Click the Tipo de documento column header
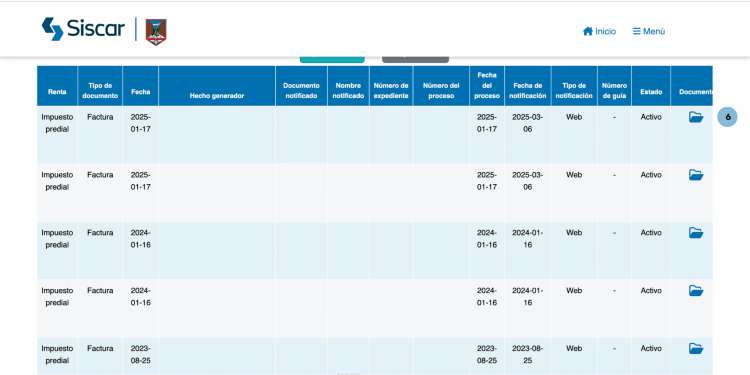The image size is (750, 375). (x=100, y=91)
